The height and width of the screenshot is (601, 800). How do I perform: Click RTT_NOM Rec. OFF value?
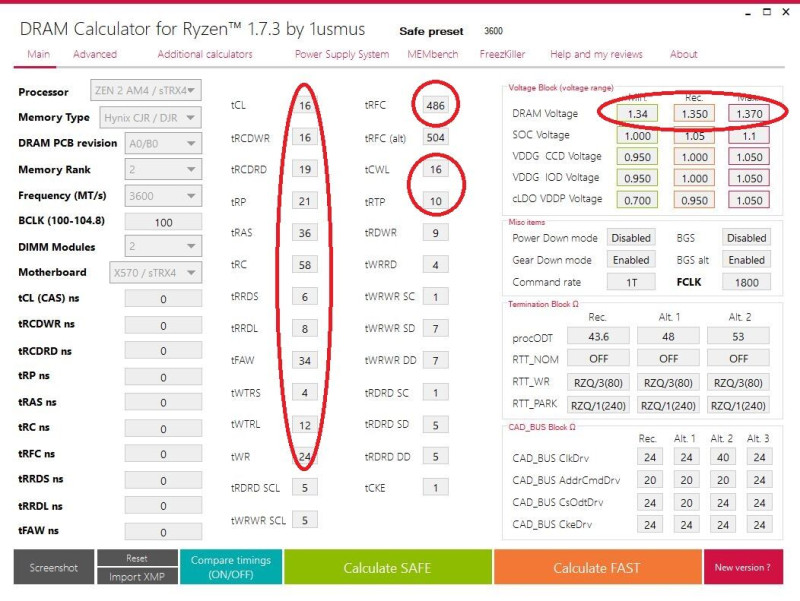598,359
